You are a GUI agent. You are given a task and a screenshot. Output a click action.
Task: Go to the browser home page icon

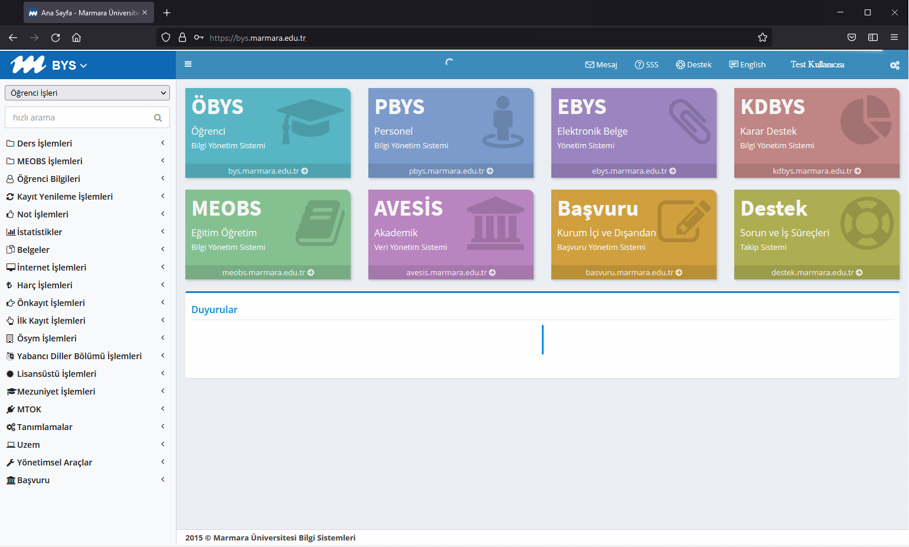click(x=77, y=38)
